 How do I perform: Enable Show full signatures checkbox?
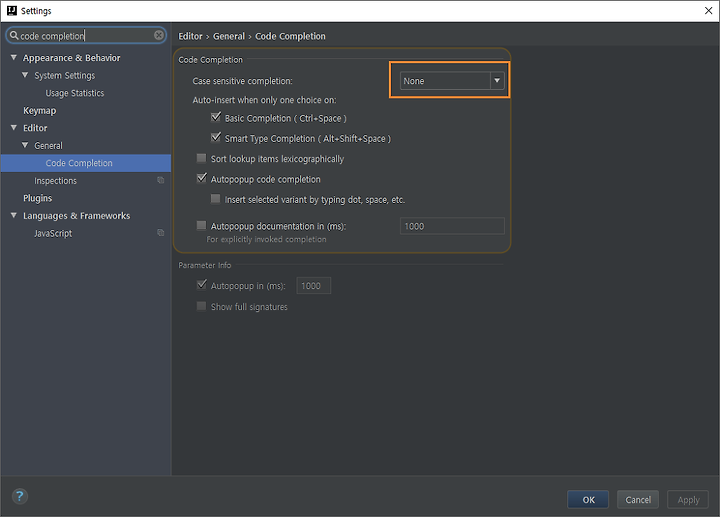click(201, 306)
